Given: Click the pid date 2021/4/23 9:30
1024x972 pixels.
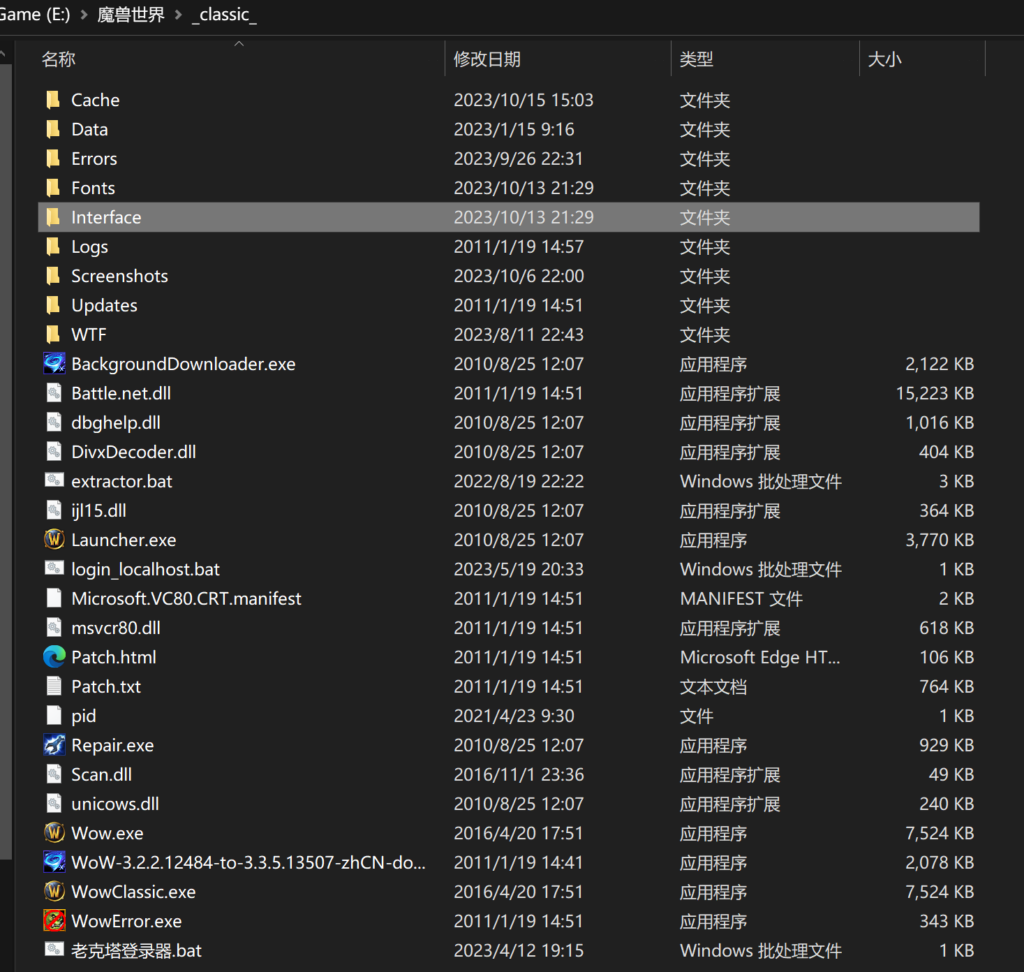Looking at the screenshot, I should (514, 716).
